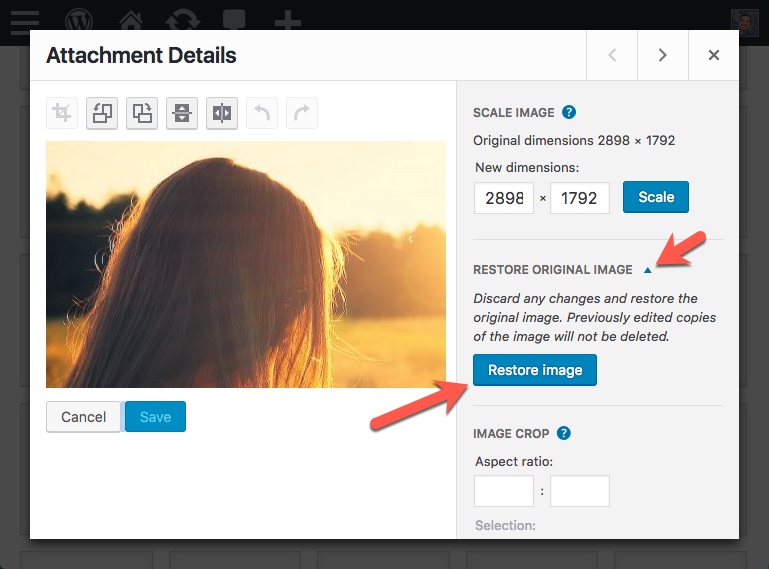Open updates refresh icon

click(x=182, y=22)
